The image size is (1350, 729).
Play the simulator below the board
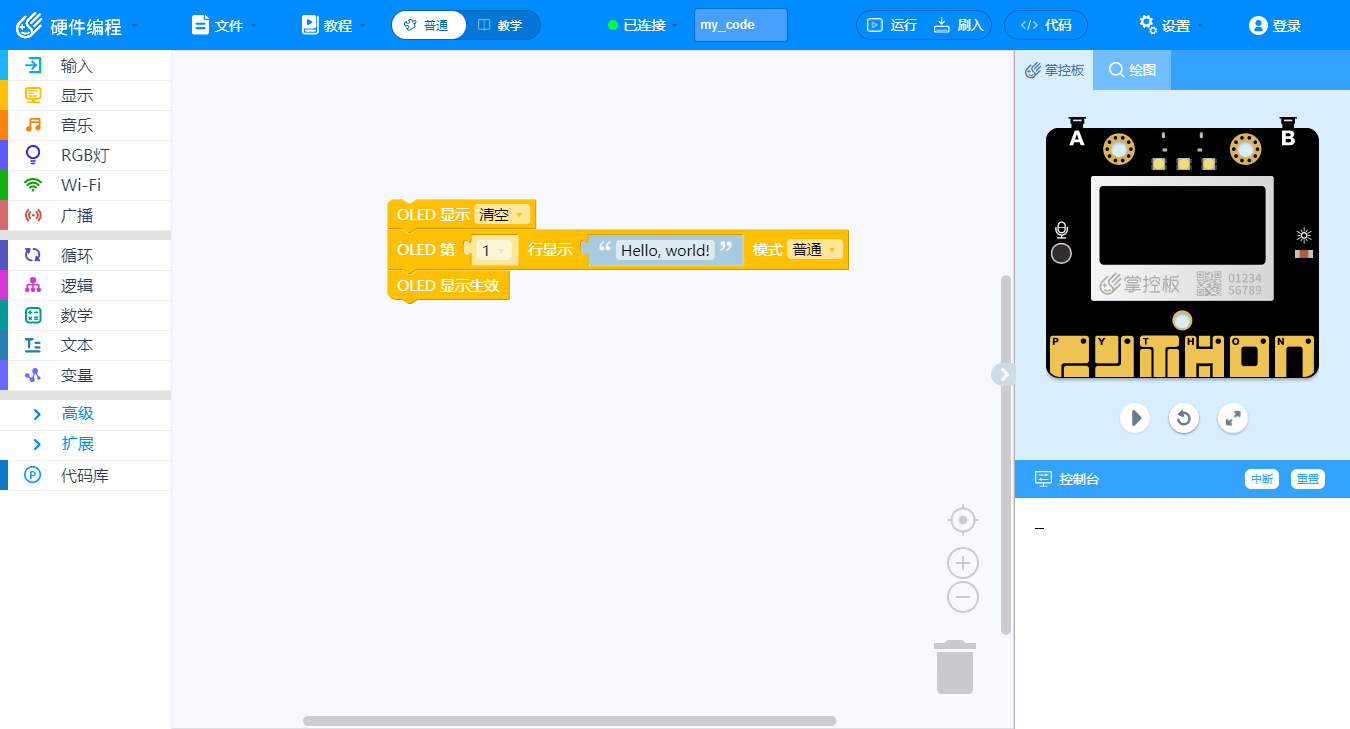(1135, 417)
